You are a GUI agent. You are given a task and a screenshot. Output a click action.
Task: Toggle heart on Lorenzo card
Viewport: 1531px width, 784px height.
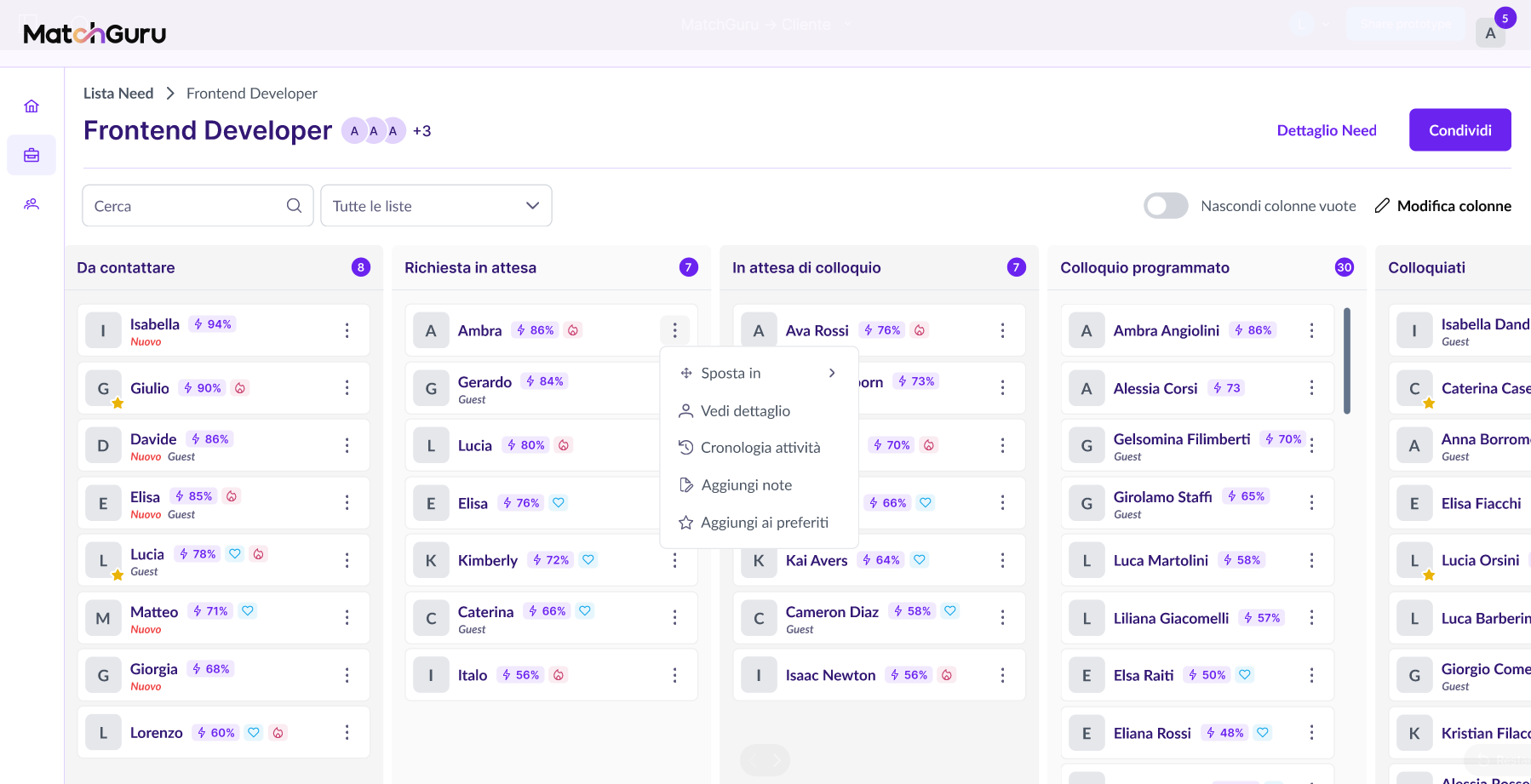pos(254,732)
